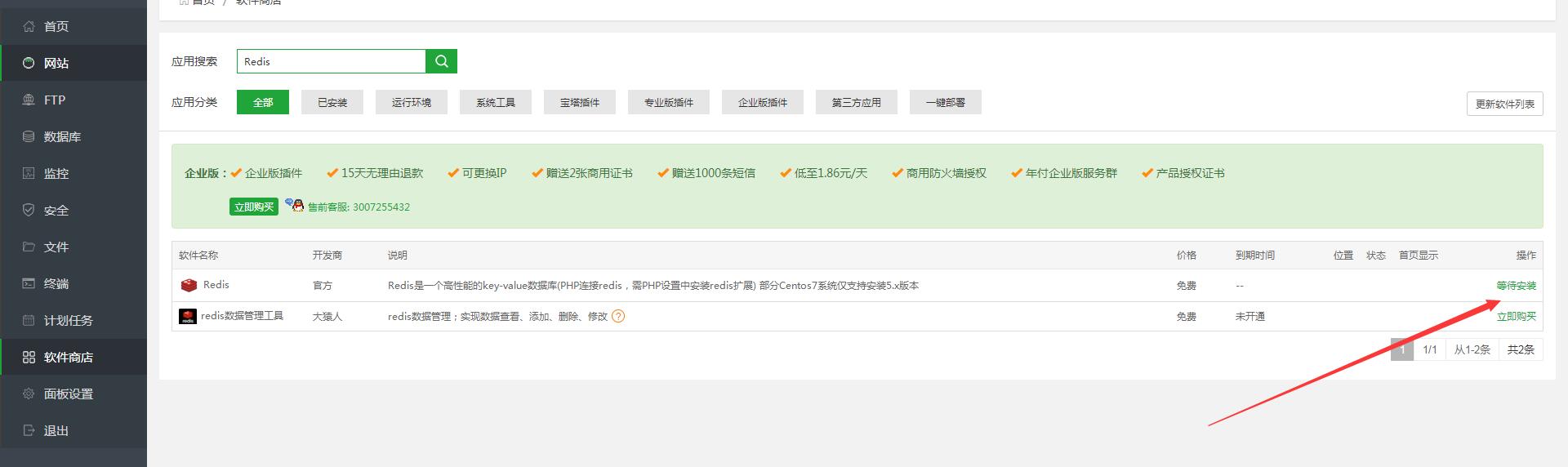
Task: Open 计划任务 in the sidebar
Action: (x=68, y=320)
